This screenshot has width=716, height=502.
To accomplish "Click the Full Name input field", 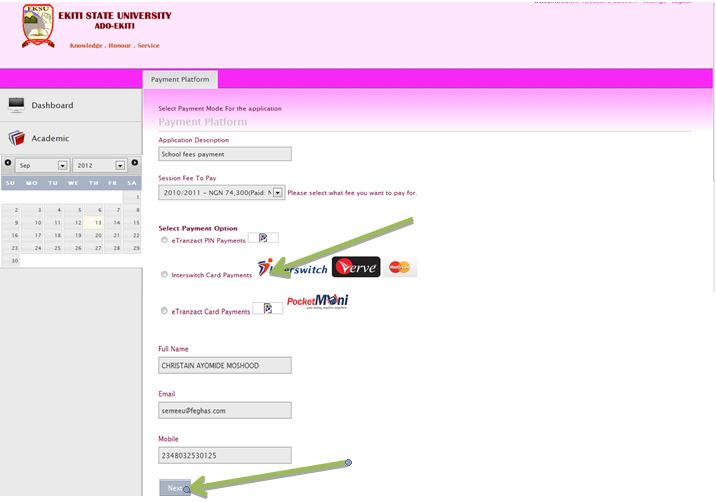I will [x=225, y=365].
